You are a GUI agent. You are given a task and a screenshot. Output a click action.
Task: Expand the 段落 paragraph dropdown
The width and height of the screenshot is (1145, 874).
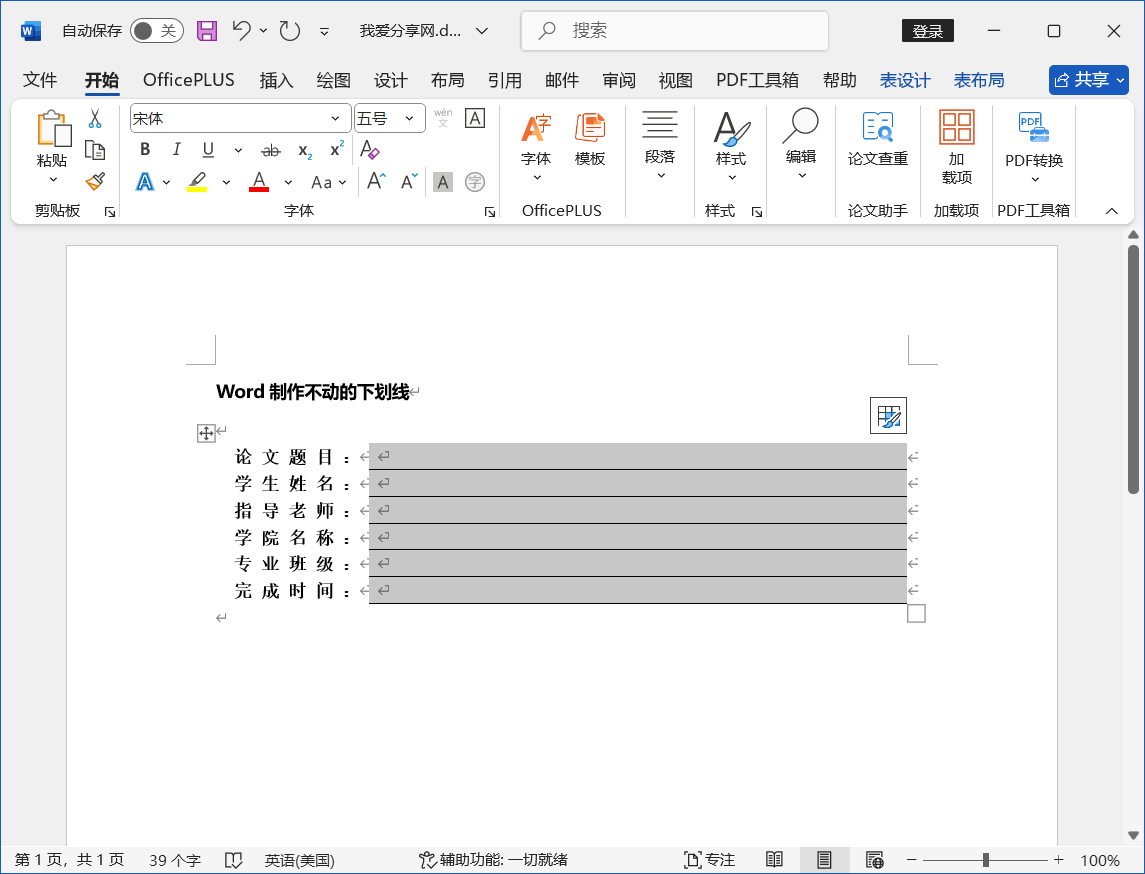pyautogui.click(x=660, y=176)
